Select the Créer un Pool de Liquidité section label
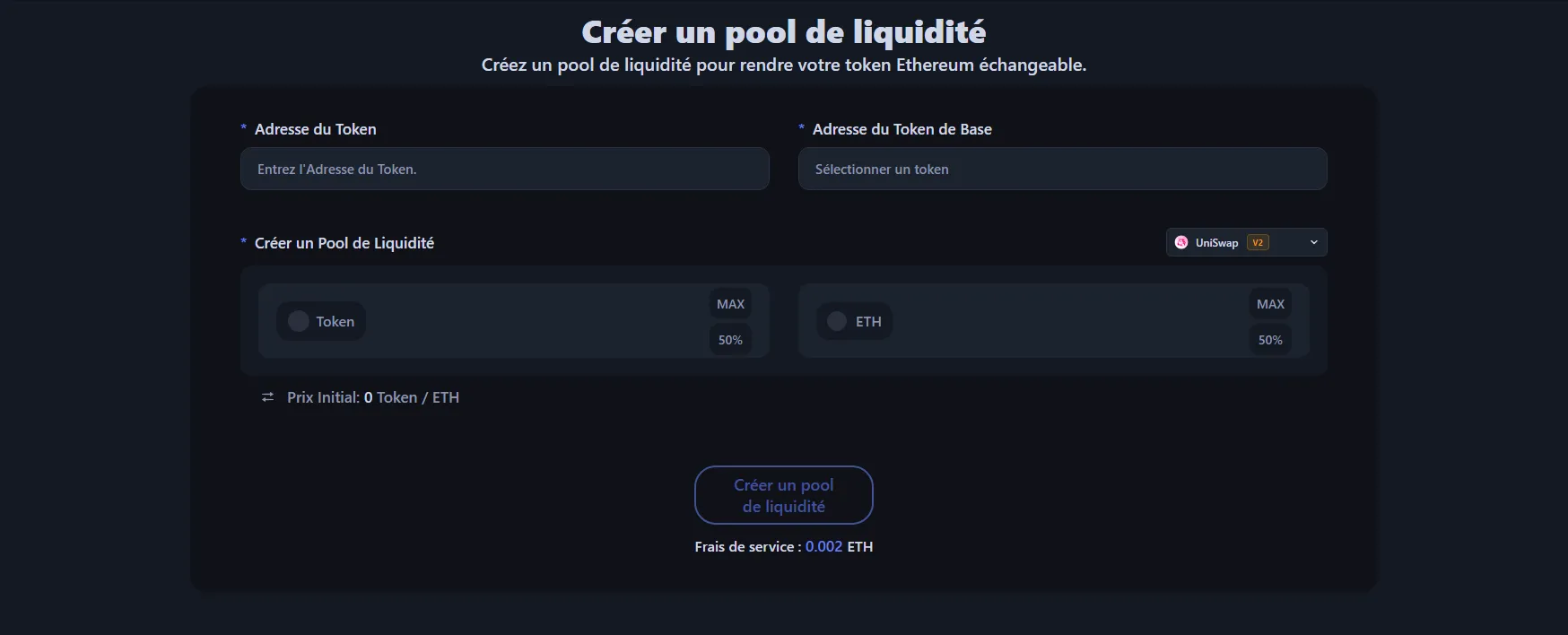The width and height of the screenshot is (1568, 635). tap(344, 243)
